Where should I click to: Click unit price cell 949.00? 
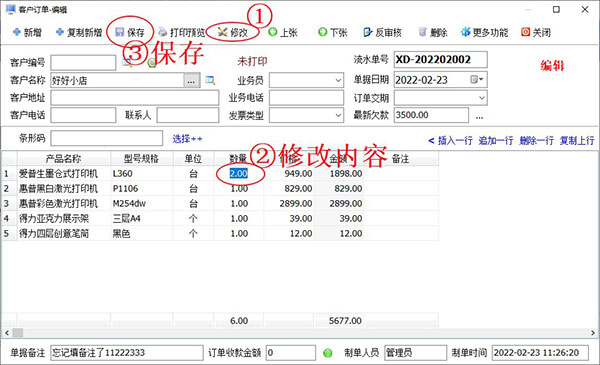tap(289, 174)
